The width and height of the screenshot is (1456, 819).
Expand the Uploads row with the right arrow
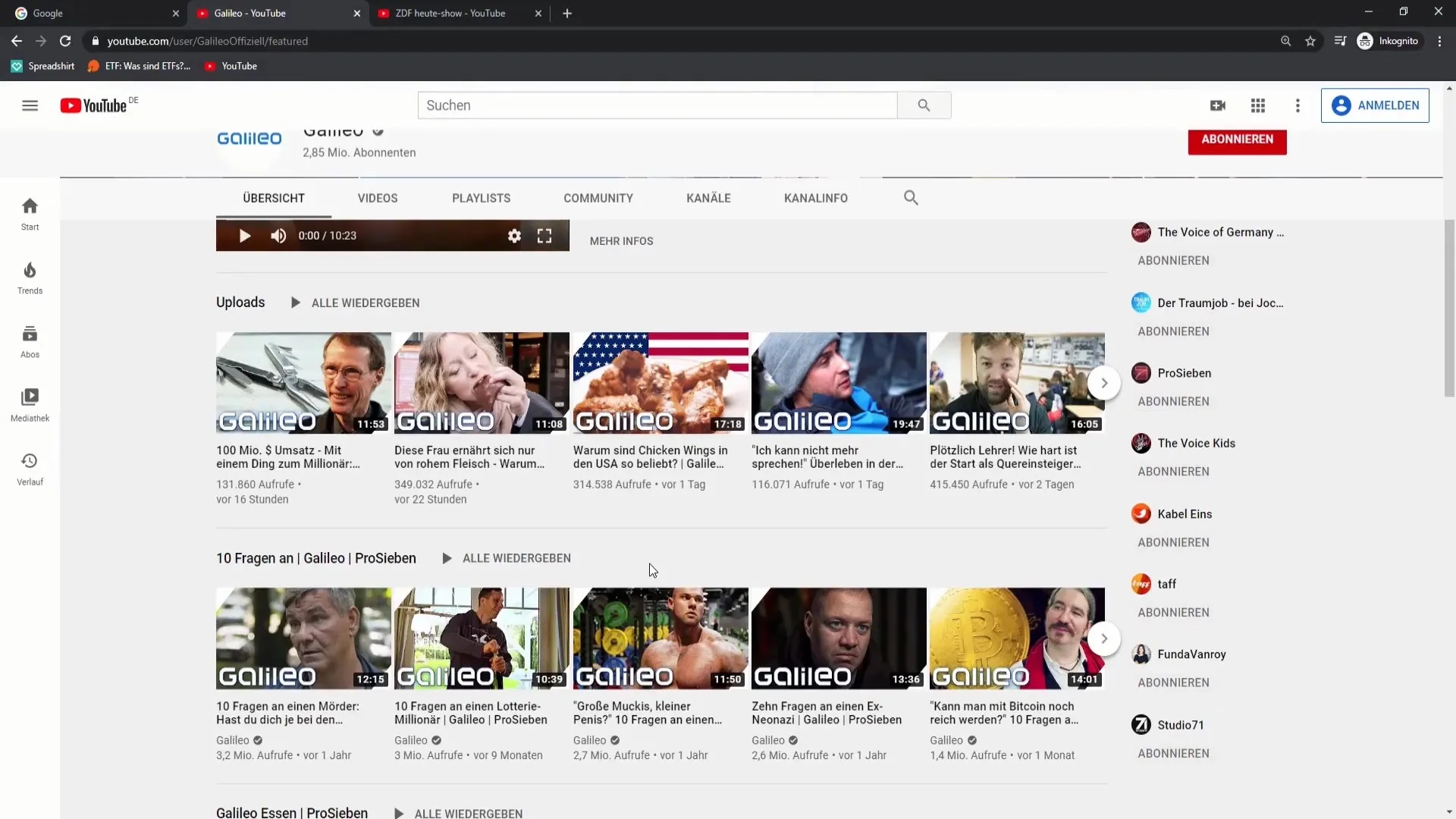pyautogui.click(x=1104, y=383)
